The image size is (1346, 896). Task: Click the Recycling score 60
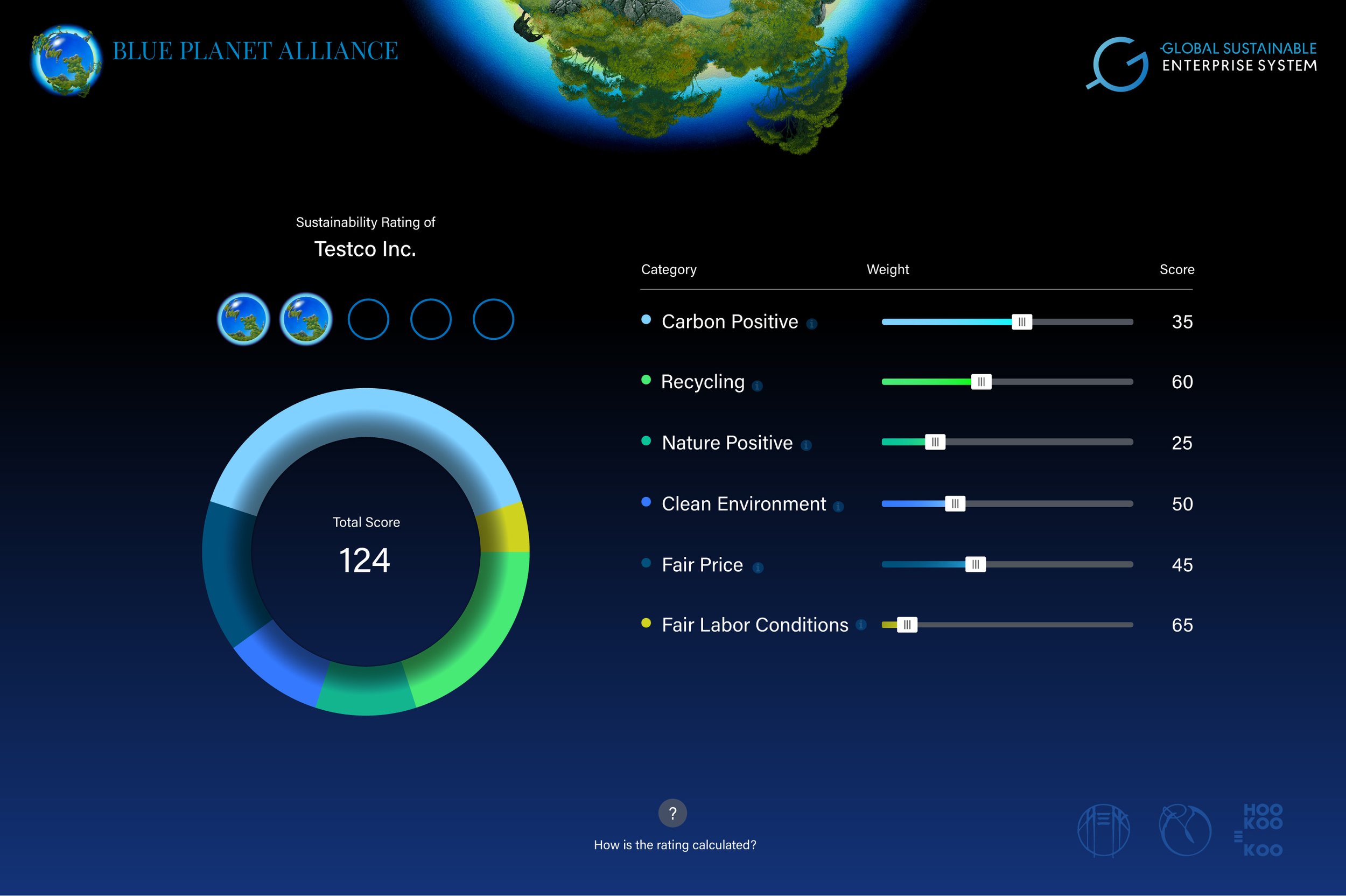[1182, 382]
